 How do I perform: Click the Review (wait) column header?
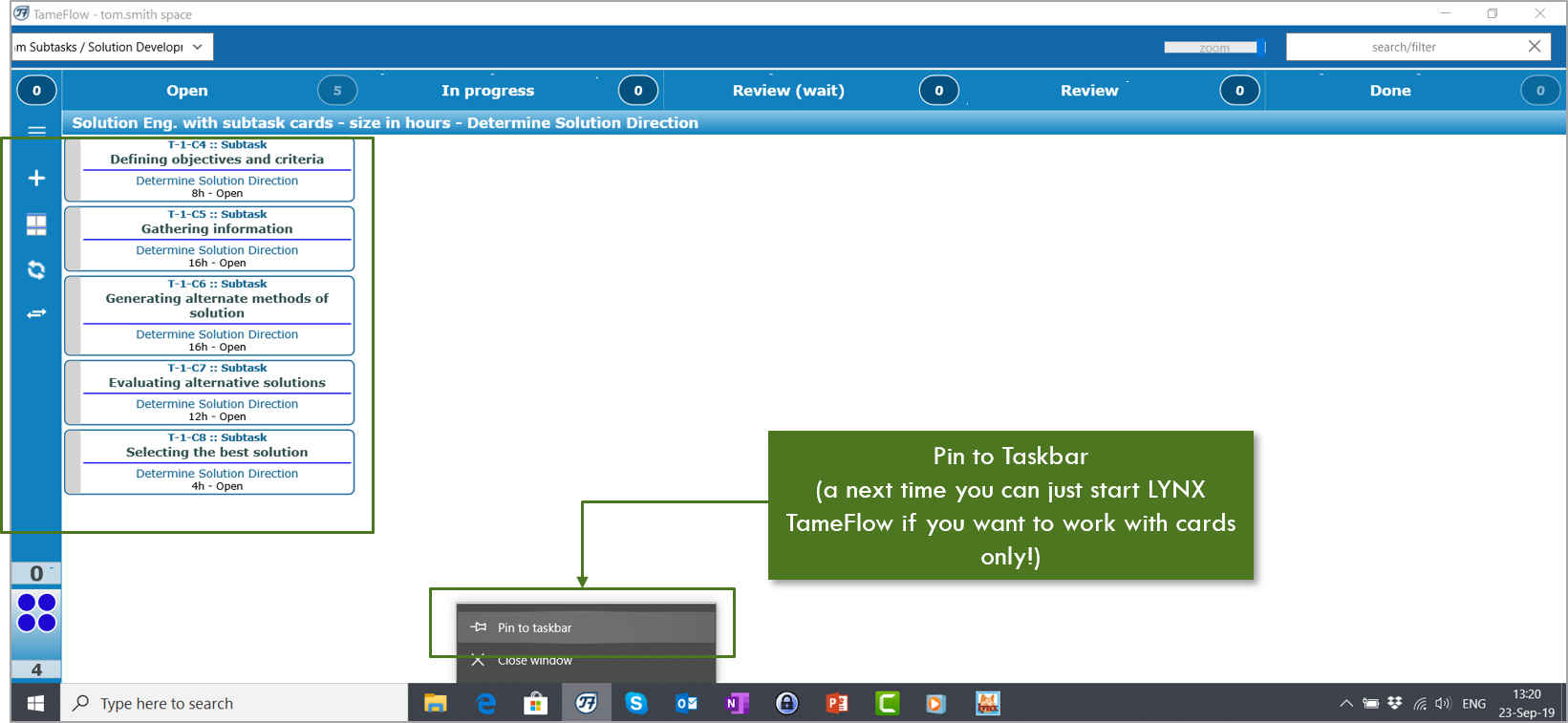click(788, 91)
